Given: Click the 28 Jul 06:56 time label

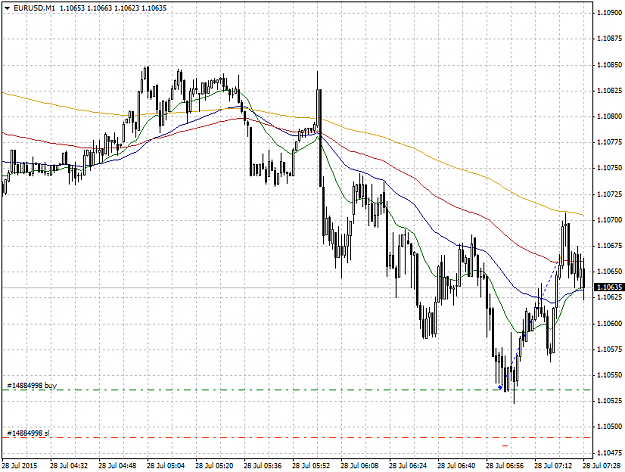Looking at the screenshot, I should [x=504, y=465].
